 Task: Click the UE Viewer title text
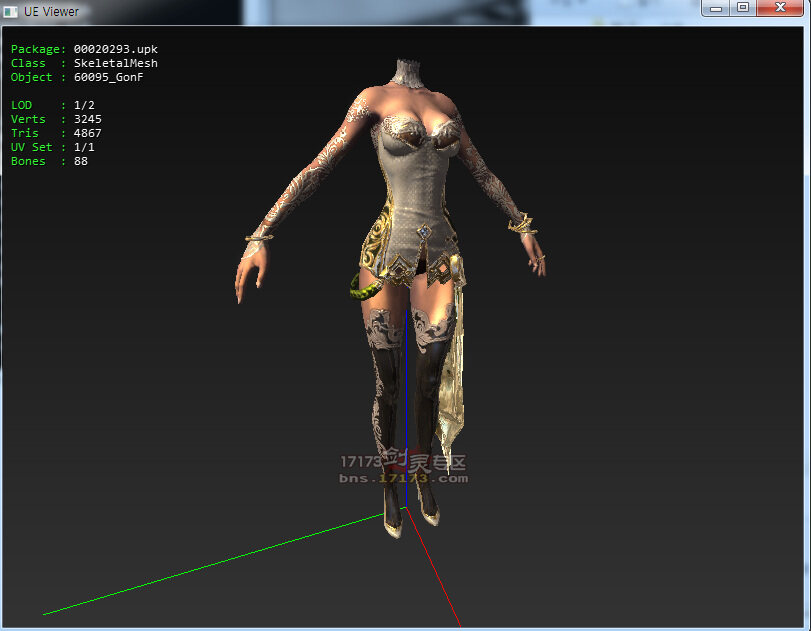(51, 11)
